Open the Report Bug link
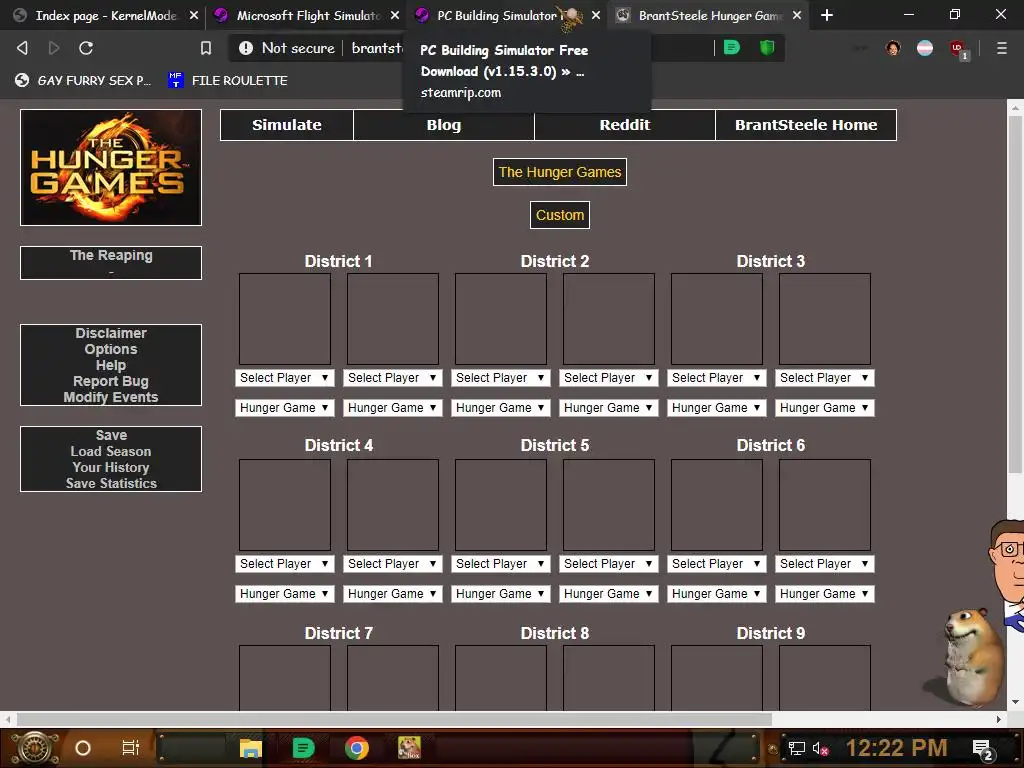The height and width of the screenshot is (768, 1024). [111, 381]
